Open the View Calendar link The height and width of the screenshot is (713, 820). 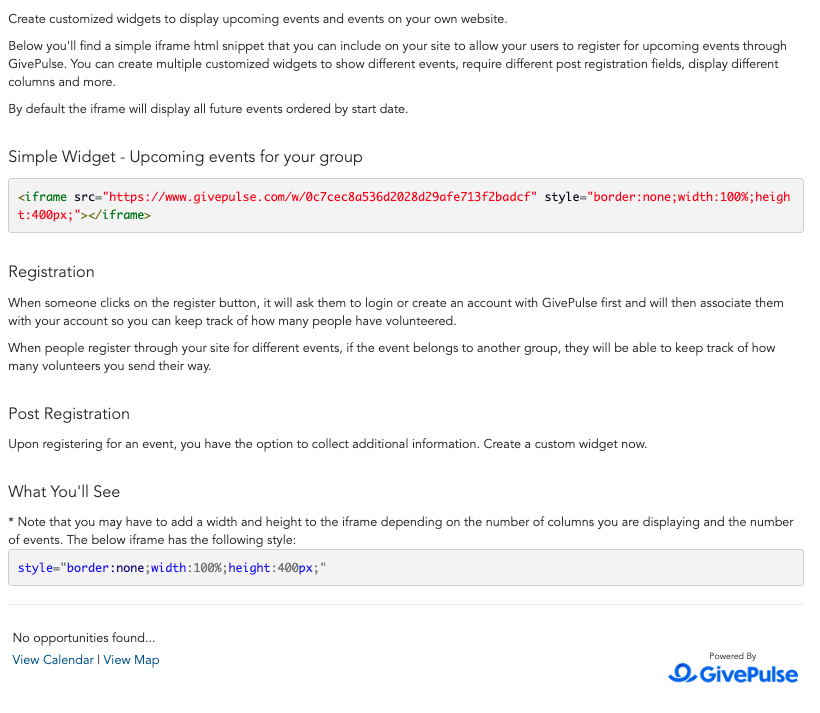click(53, 660)
